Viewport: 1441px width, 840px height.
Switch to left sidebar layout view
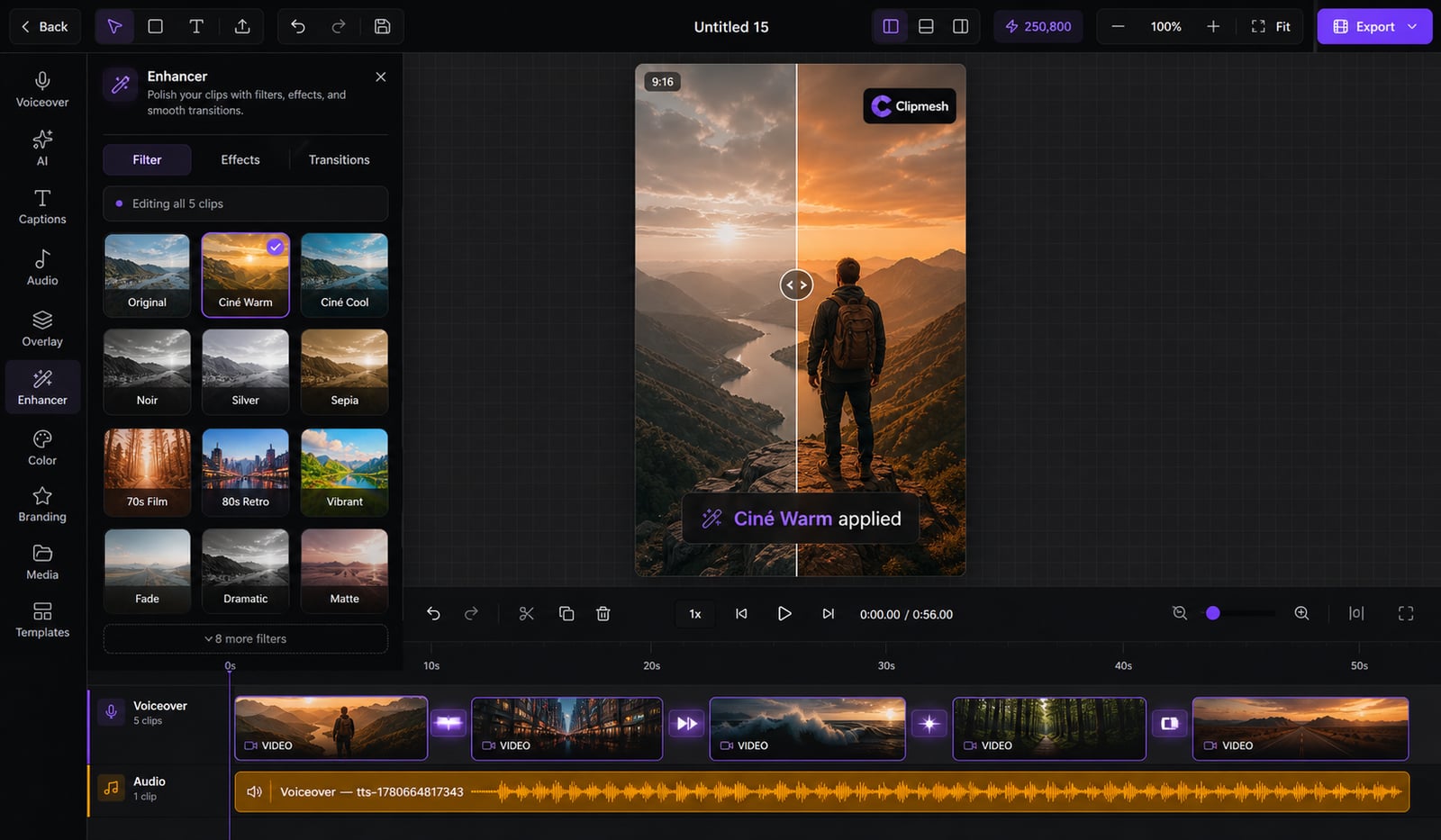coord(891,26)
